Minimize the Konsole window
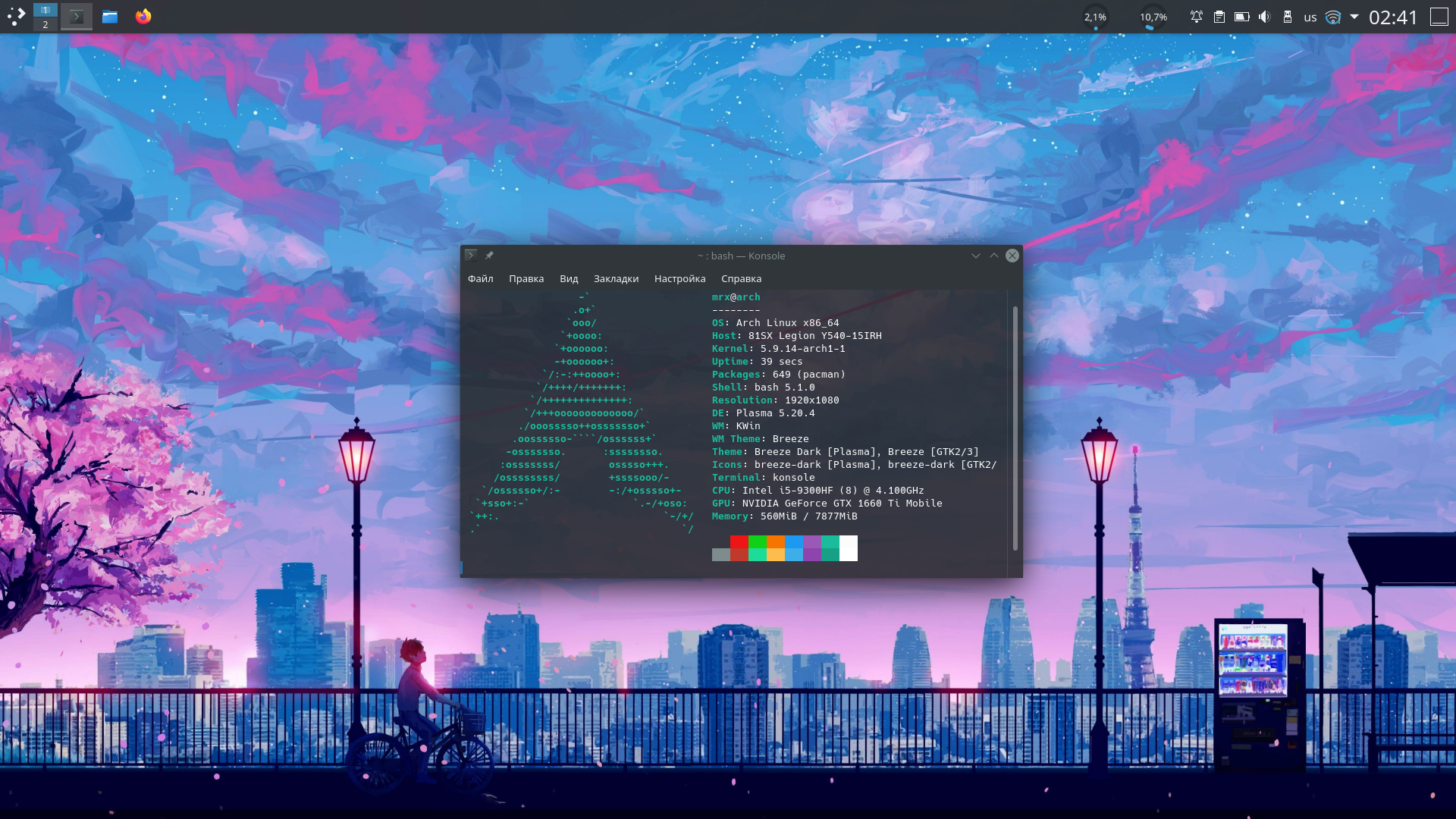This screenshot has width=1456, height=819. coord(976,256)
